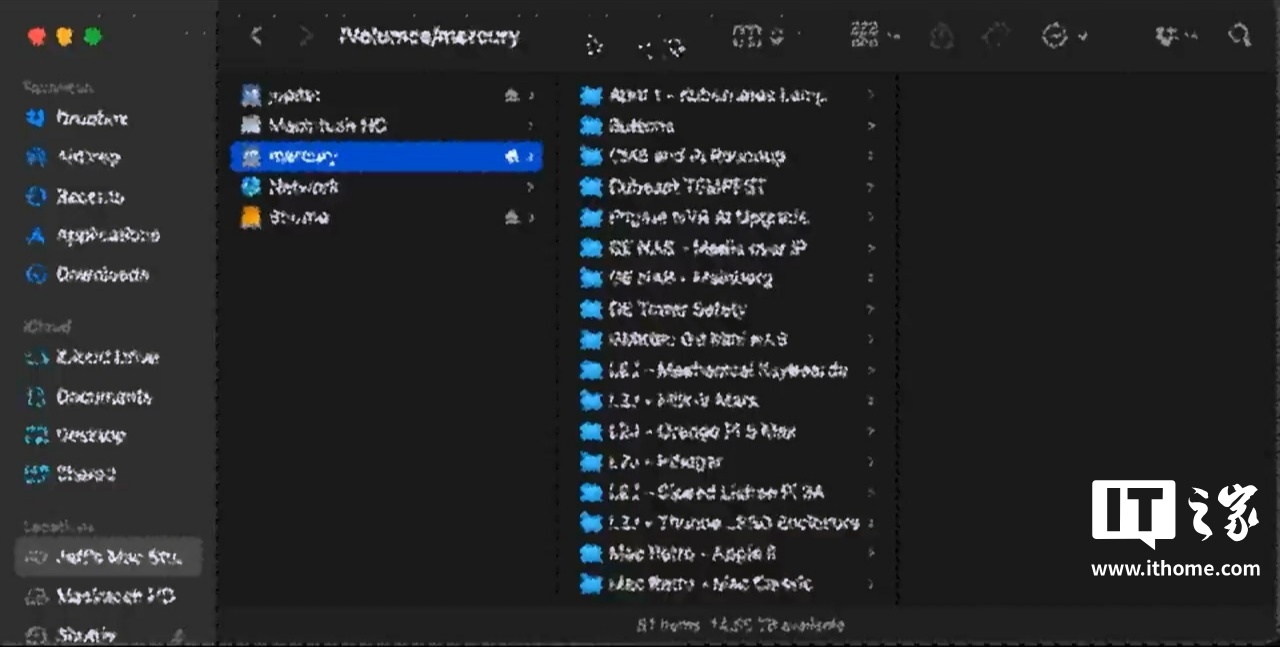This screenshot has width=1280, height=647.
Task: Select the Mac Retro - Mac Classic folder name
Action: pyautogui.click(x=711, y=583)
